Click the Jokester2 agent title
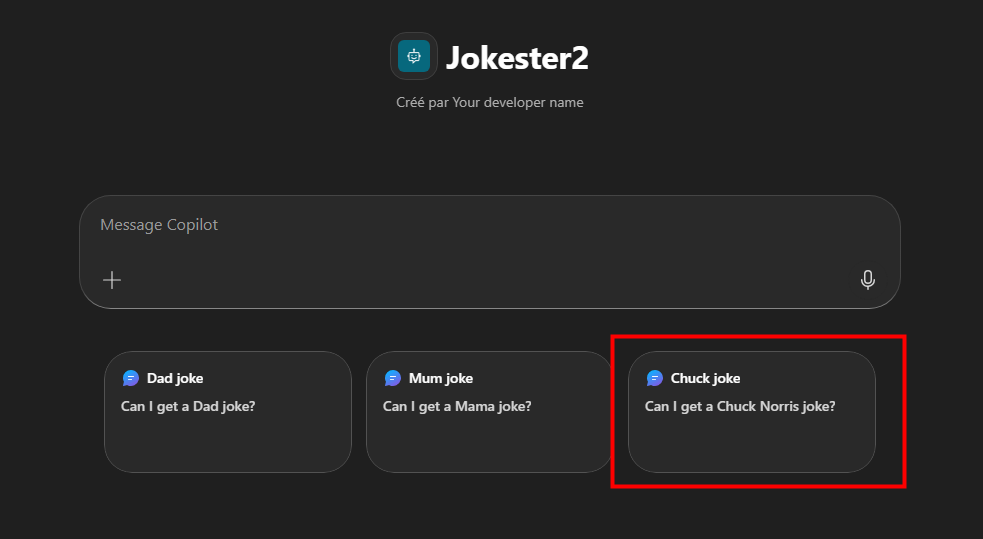Image resolution: width=983 pixels, height=539 pixels. pos(517,58)
